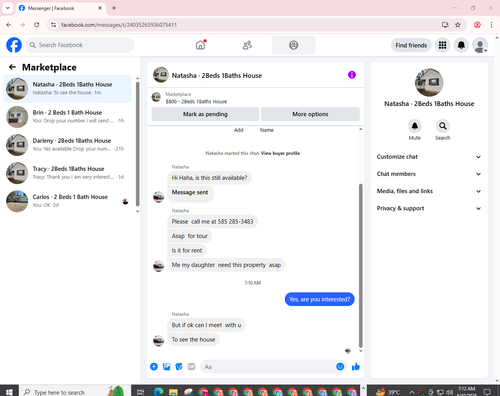Click Find friends button

(411, 45)
